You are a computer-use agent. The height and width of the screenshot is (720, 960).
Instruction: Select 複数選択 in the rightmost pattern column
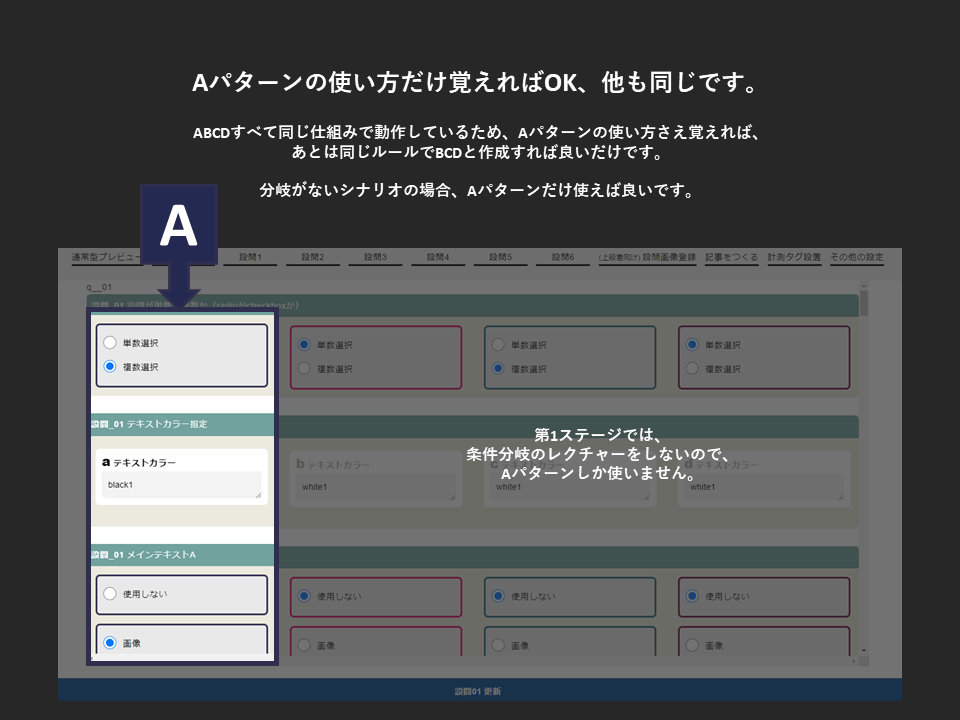692,368
